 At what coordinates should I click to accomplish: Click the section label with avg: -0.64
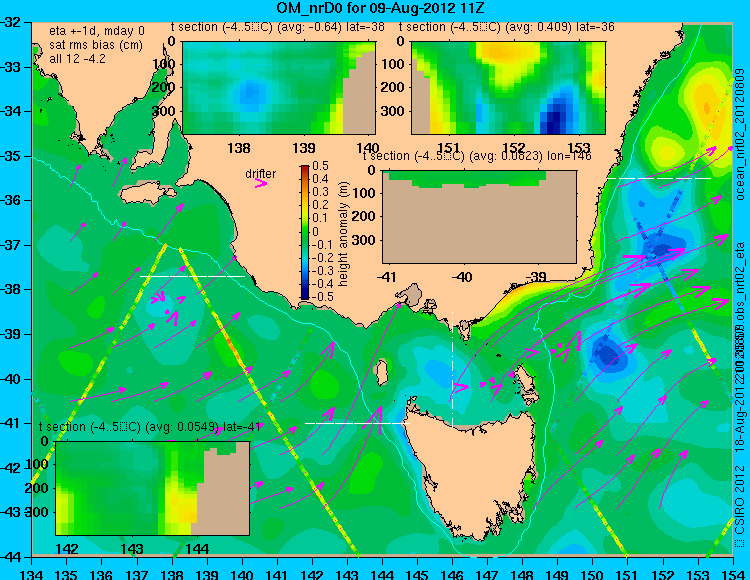[x=278, y=27]
